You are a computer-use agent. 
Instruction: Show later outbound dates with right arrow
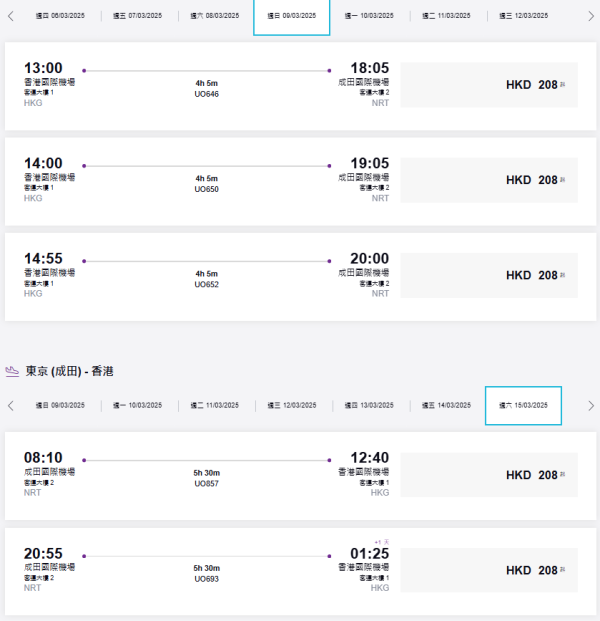(x=590, y=16)
